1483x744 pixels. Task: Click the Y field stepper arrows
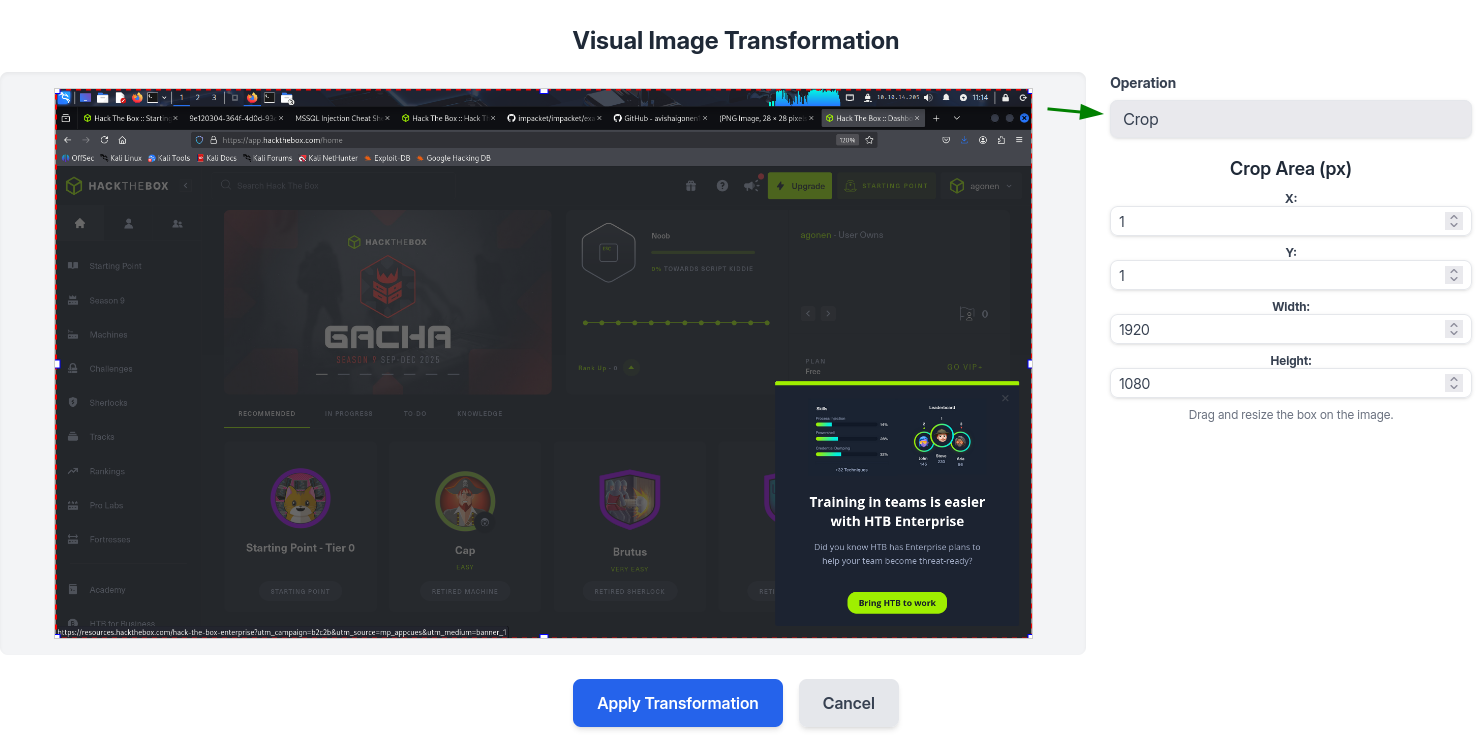tap(1453, 275)
